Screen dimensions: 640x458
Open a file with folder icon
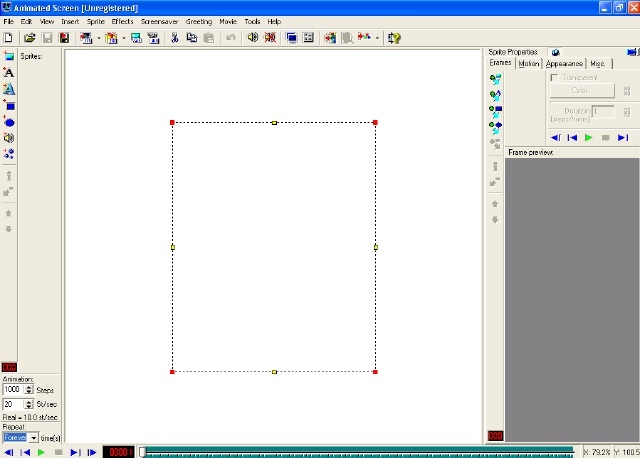point(29,38)
